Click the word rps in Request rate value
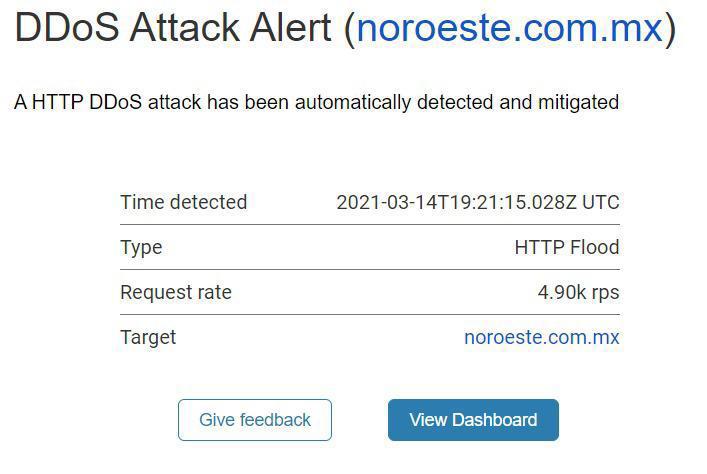 605,294
